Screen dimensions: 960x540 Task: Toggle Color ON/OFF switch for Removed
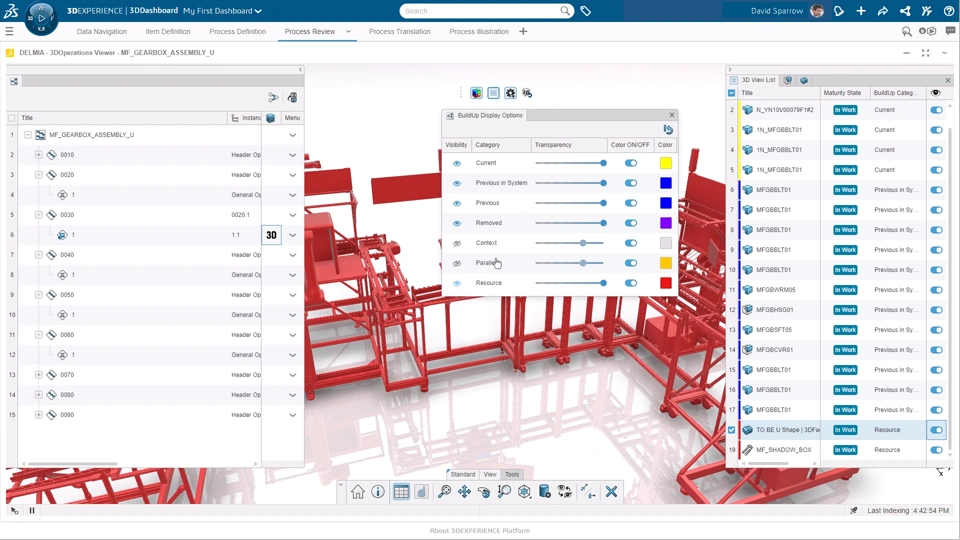(x=631, y=223)
